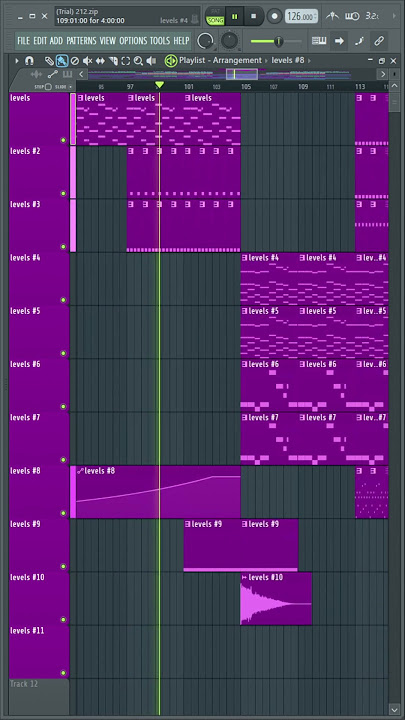
Task: Mute the levels track
Action: coord(63,140)
